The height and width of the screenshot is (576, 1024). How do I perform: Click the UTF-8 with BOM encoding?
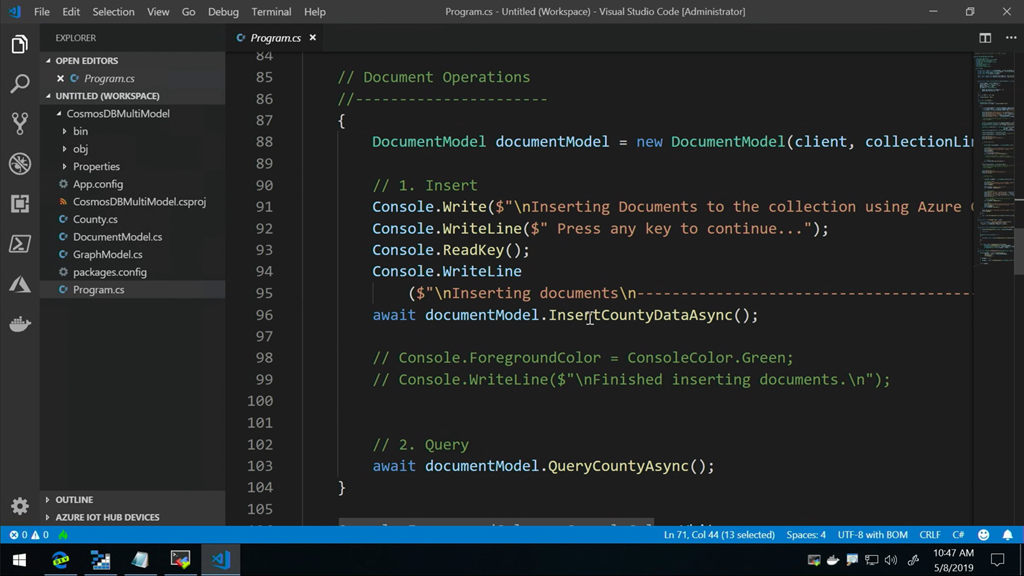pyautogui.click(x=873, y=535)
